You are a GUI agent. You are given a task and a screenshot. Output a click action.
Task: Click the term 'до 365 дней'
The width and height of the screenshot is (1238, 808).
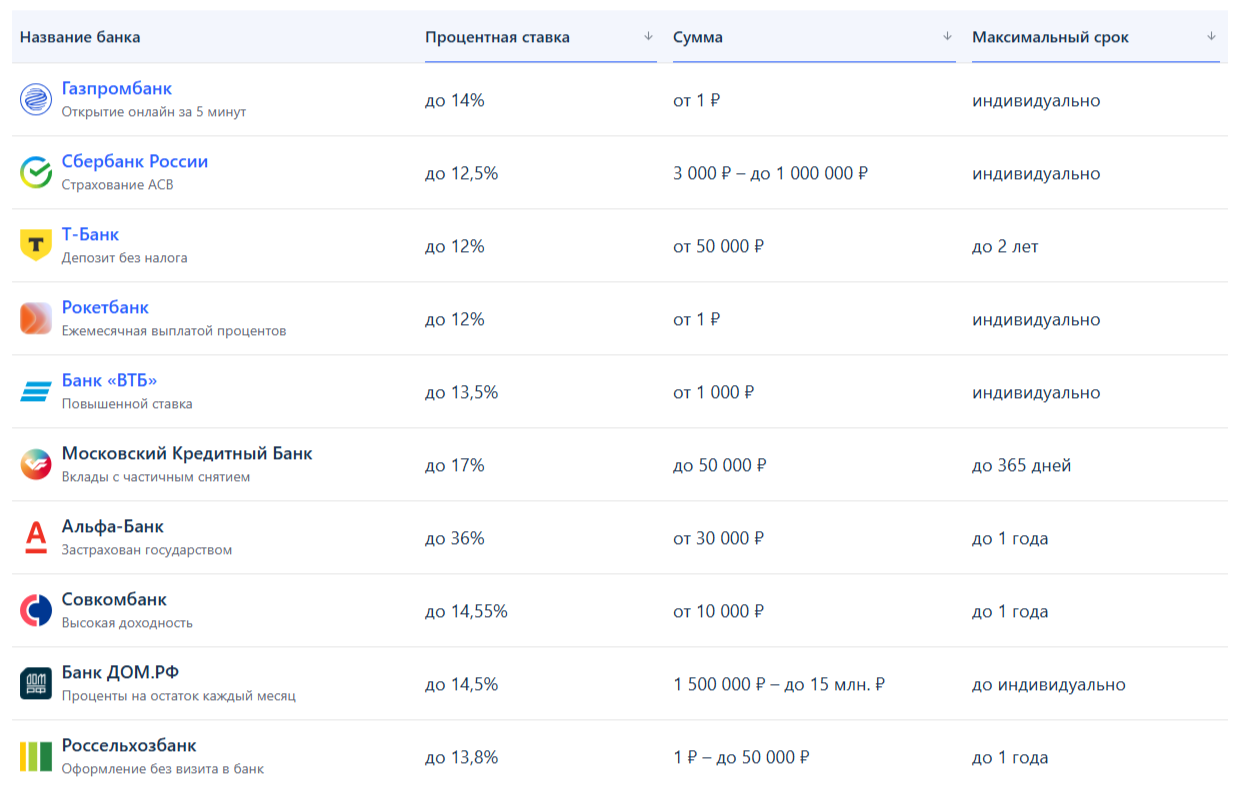(x=1022, y=465)
